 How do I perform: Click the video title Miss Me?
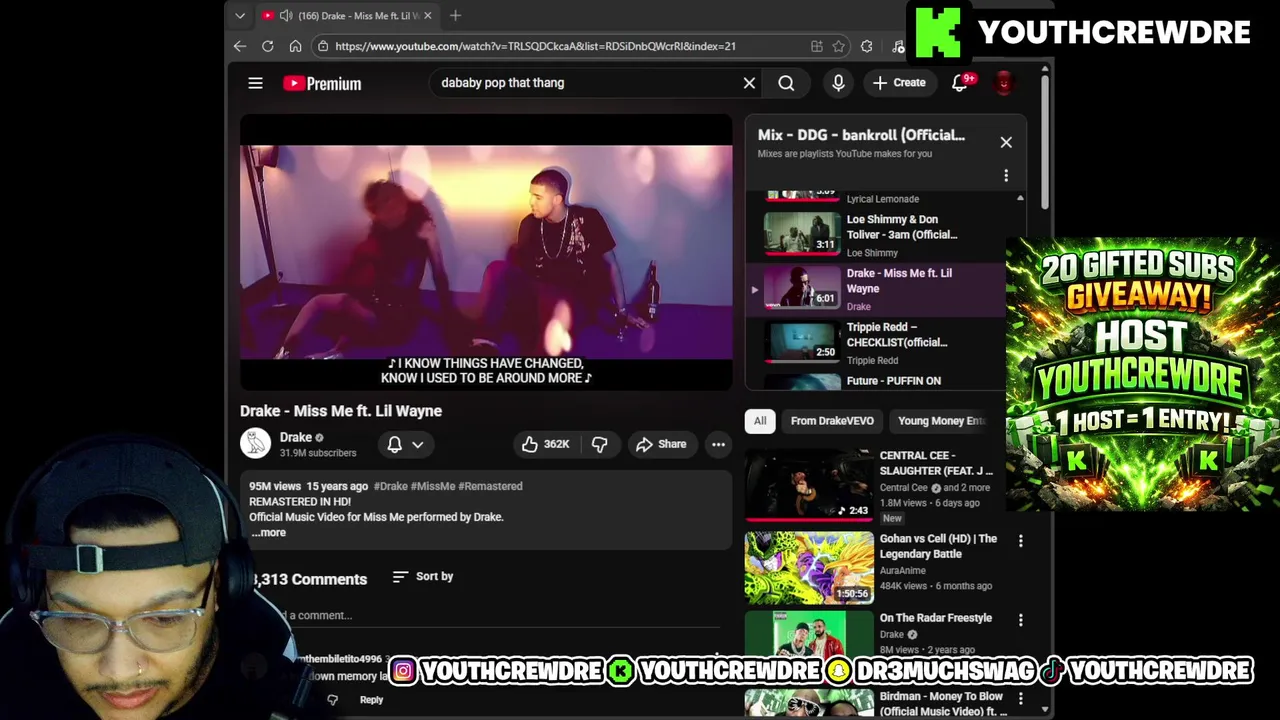tap(341, 411)
